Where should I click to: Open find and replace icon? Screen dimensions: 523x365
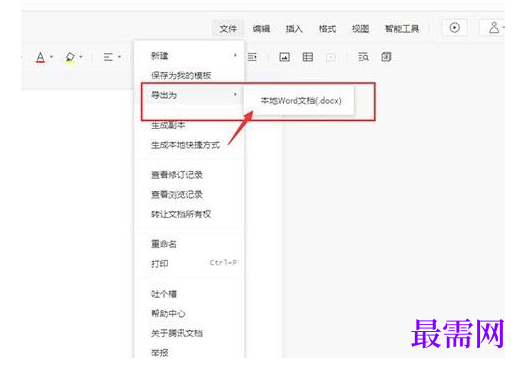point(363,57)
